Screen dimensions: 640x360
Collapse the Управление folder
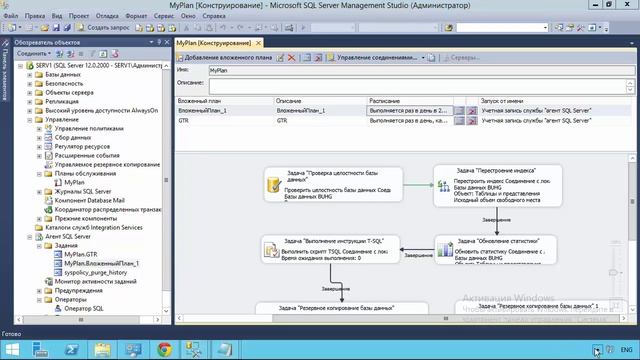(30, 120)
